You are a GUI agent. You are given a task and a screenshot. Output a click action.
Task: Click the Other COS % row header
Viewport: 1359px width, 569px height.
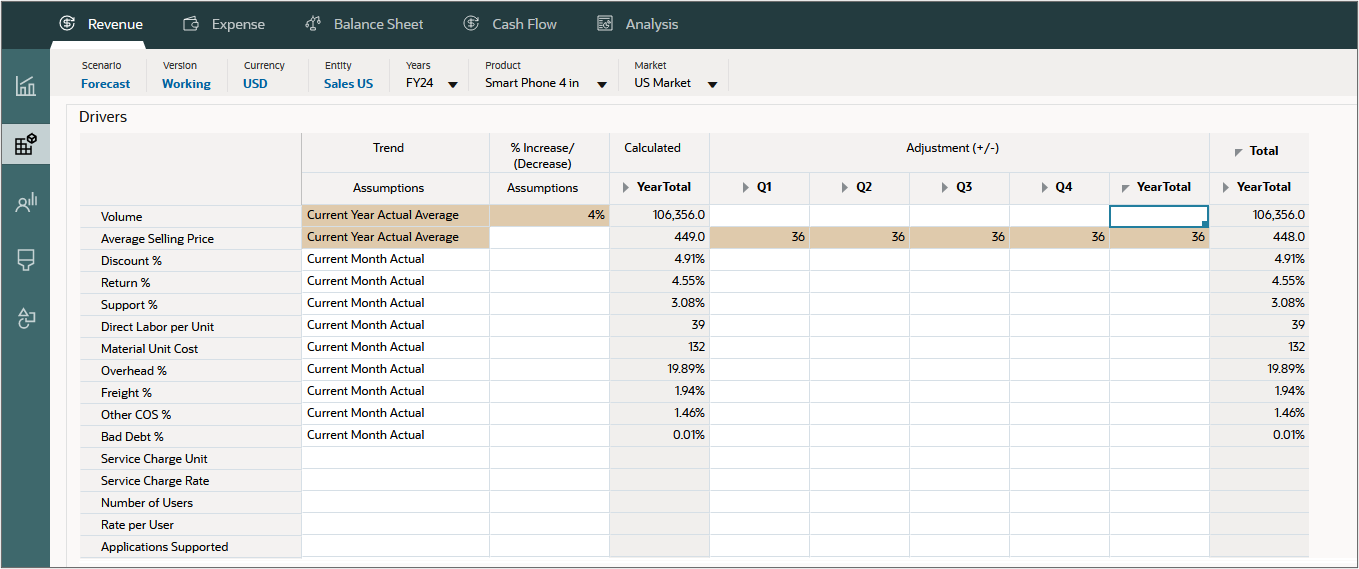(x=191, y=415)
